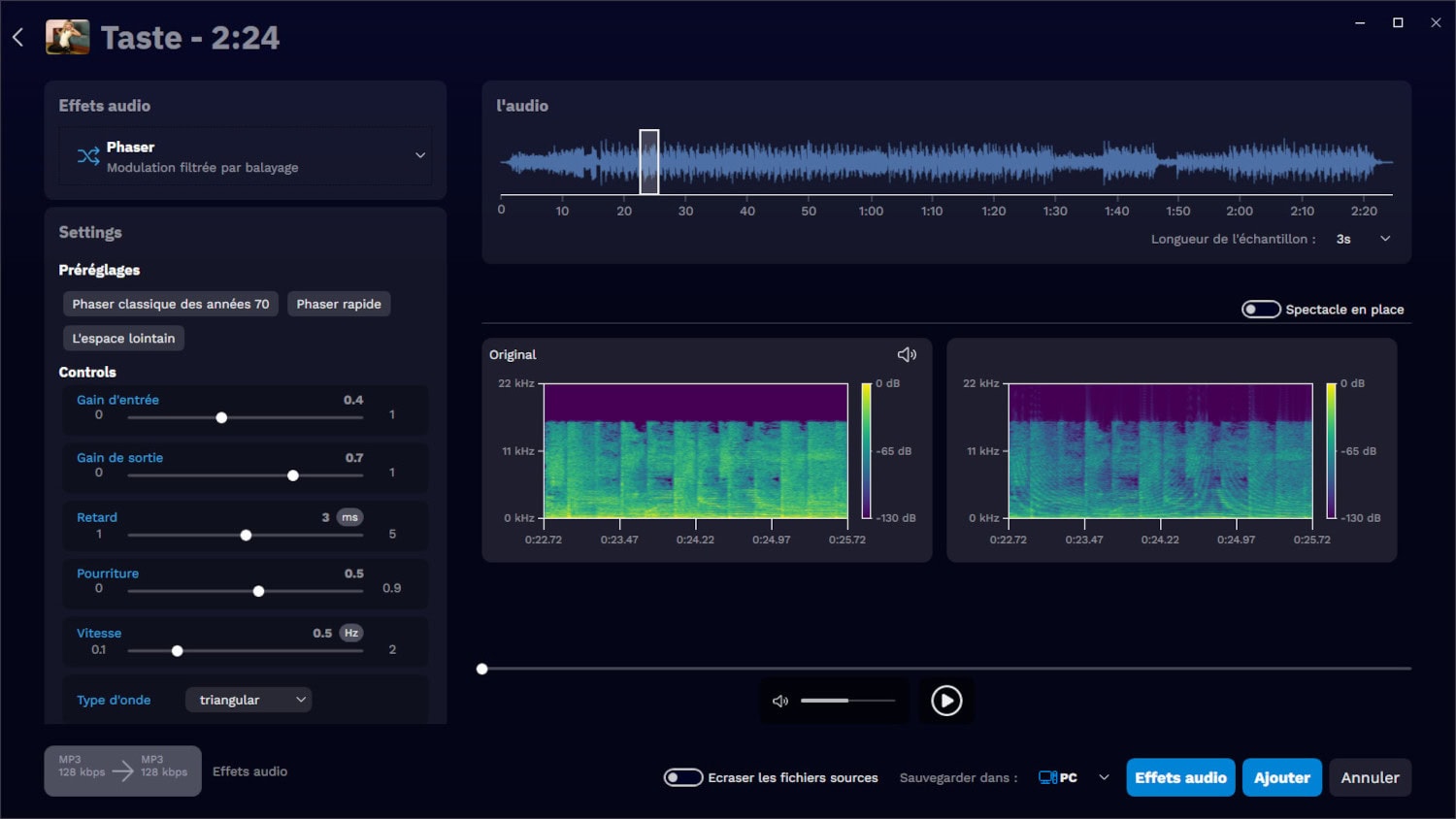Screen dimensions: 1456x819
Task: Click the Hz unit badge for Vitesse
Action: (351, 633)
